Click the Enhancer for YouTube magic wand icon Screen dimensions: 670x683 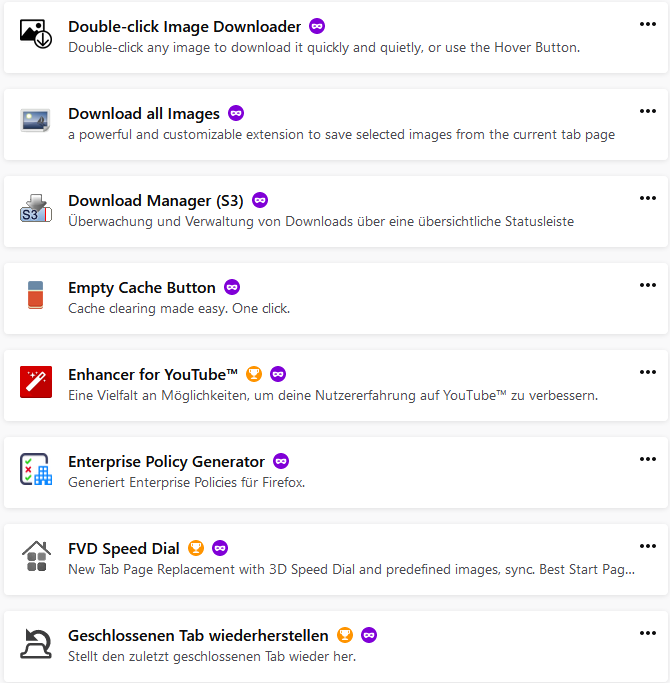tap(35, 383)
